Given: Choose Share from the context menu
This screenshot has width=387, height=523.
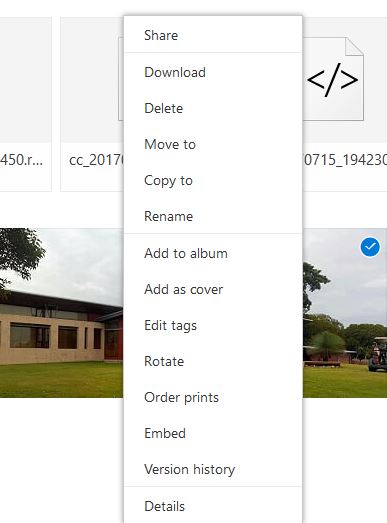Looking at the screenshot, I should point(213,35).
